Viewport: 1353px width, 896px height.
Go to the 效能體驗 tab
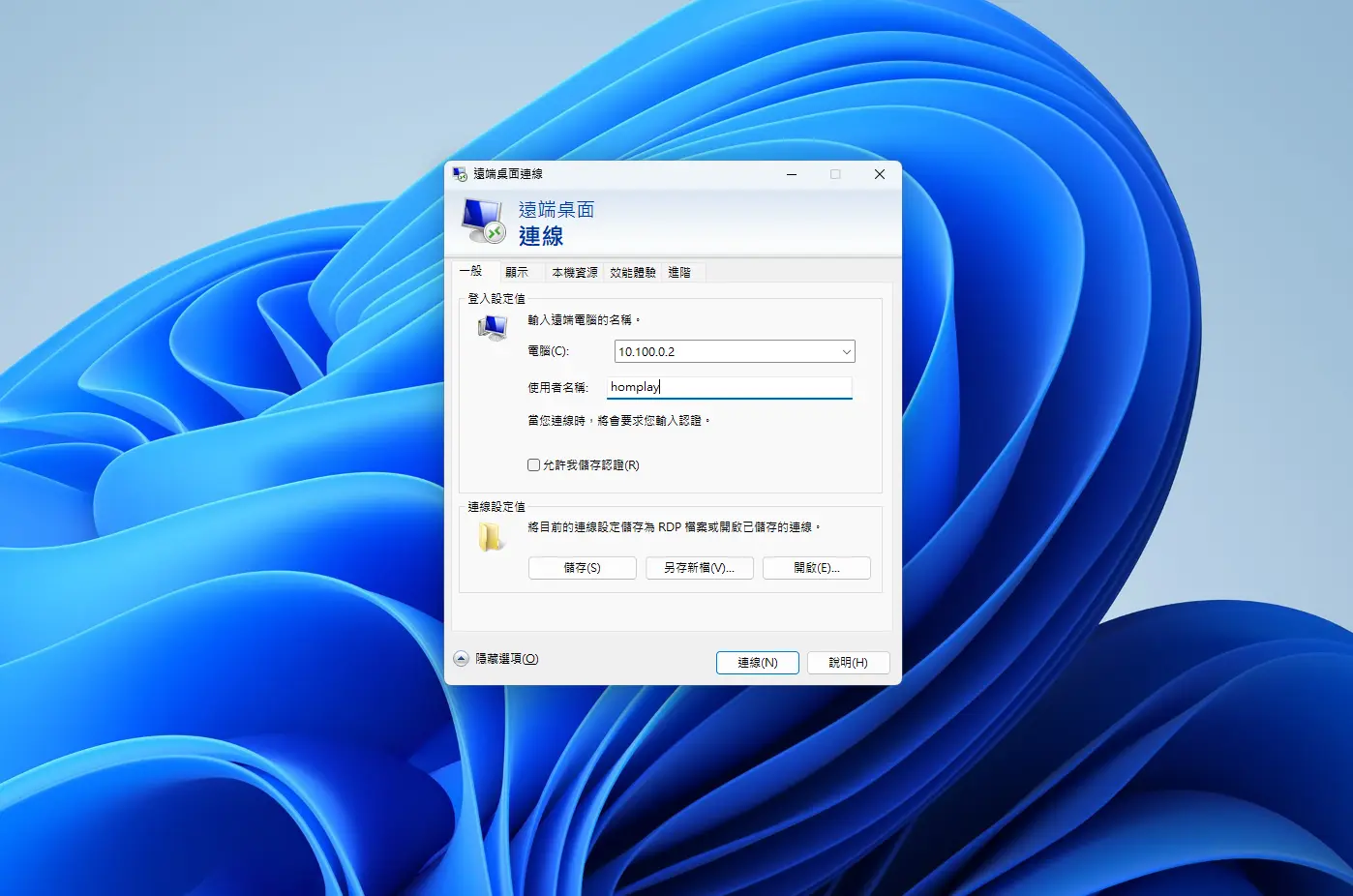coord(632,273)
